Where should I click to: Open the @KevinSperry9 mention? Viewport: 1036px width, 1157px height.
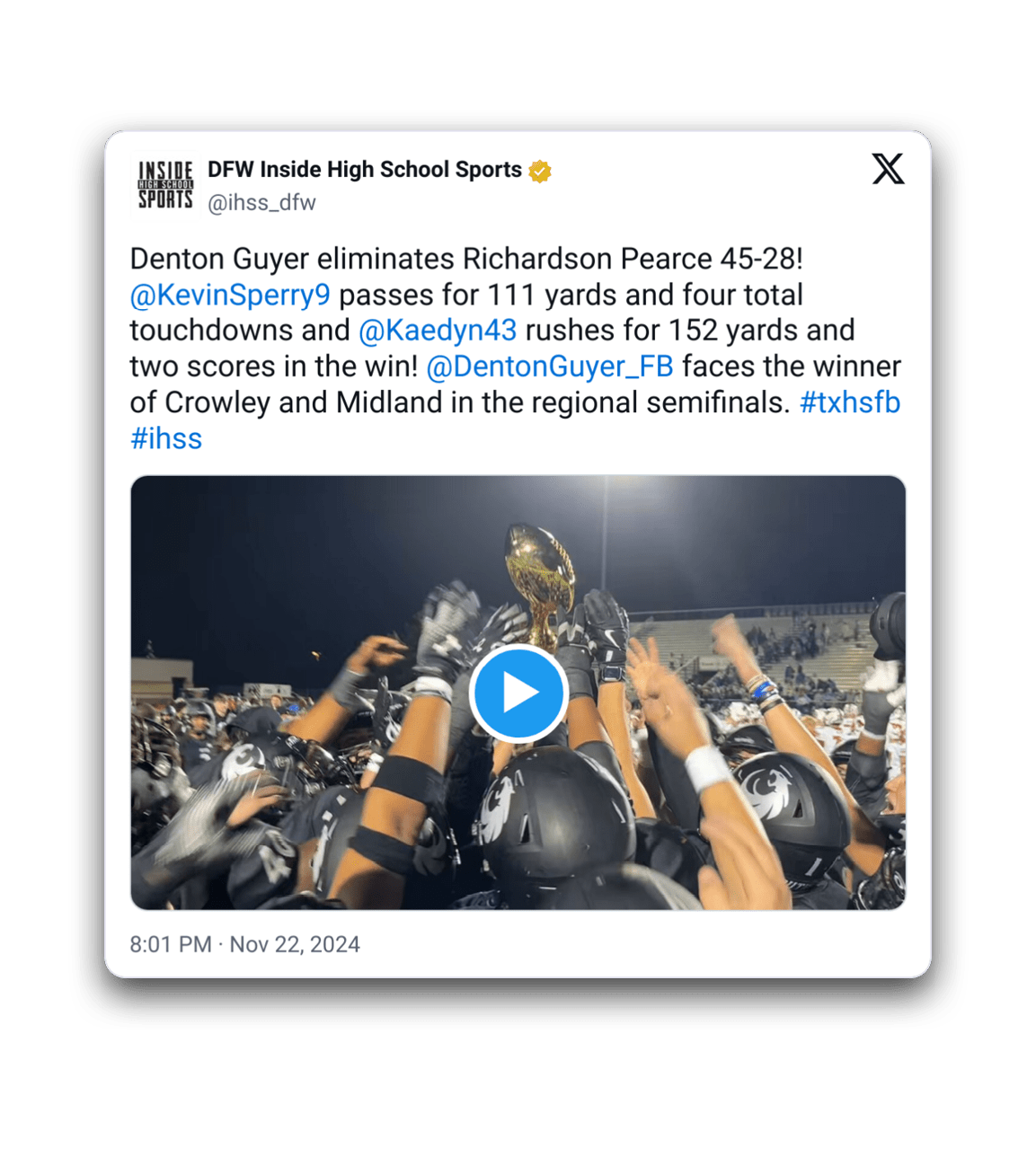point(230,295)
